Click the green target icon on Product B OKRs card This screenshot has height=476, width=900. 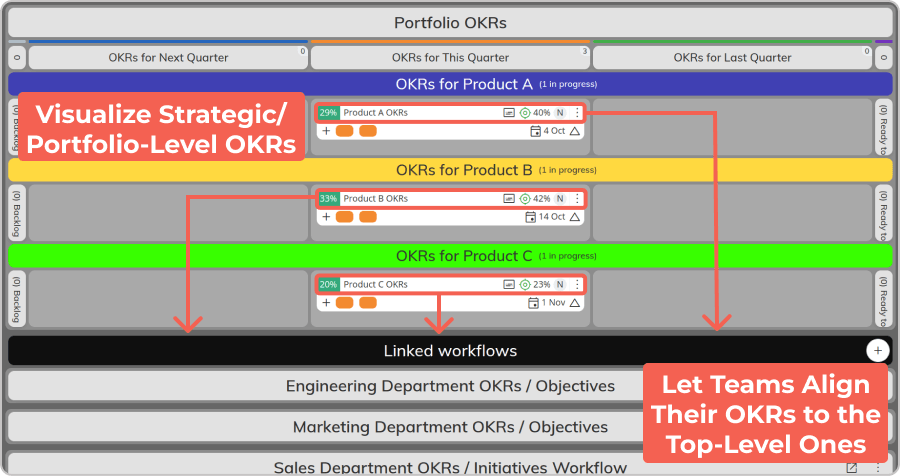[x=525, y=199]
